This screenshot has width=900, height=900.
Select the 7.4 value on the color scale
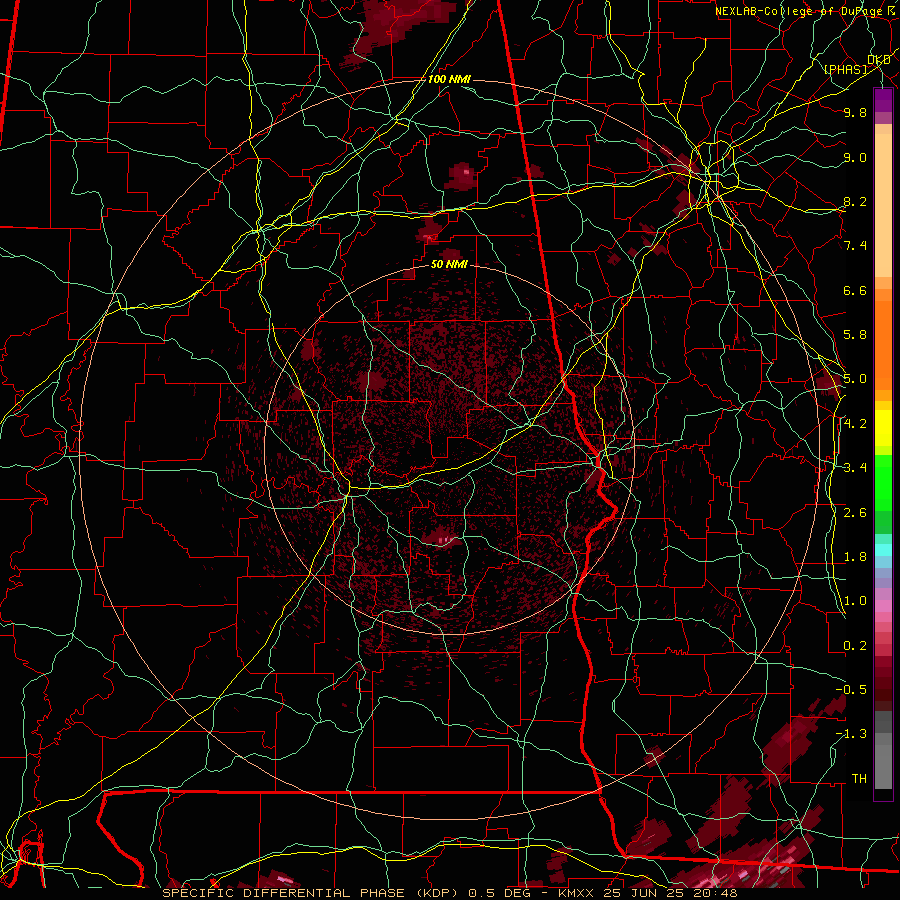[855, 246]
